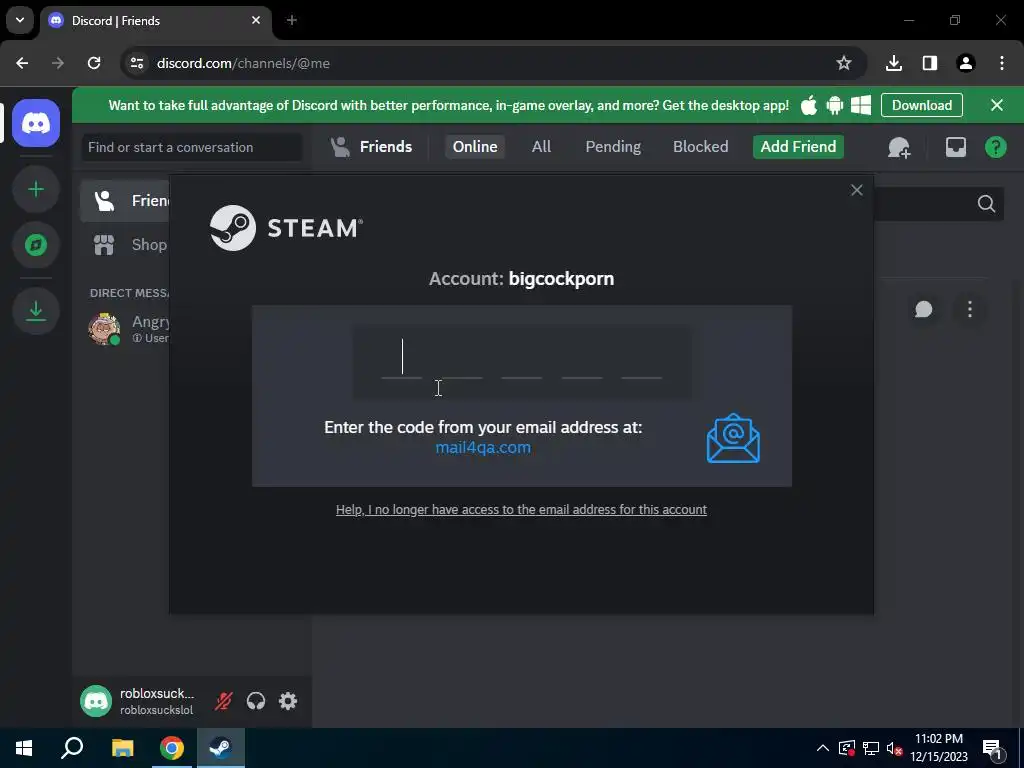Click muted volume icon in system tray

click(x=894, y=748)
